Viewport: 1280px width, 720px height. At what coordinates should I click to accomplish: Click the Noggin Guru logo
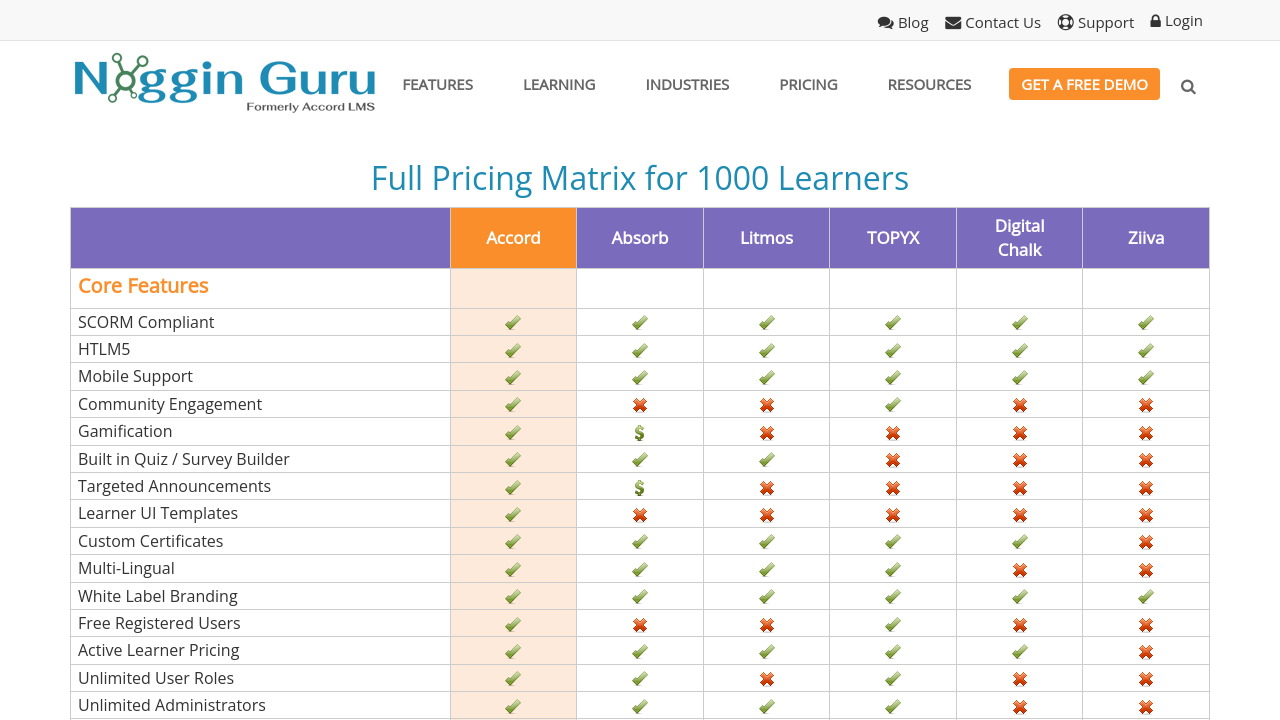pyautogui.click(x=225, y=83)
